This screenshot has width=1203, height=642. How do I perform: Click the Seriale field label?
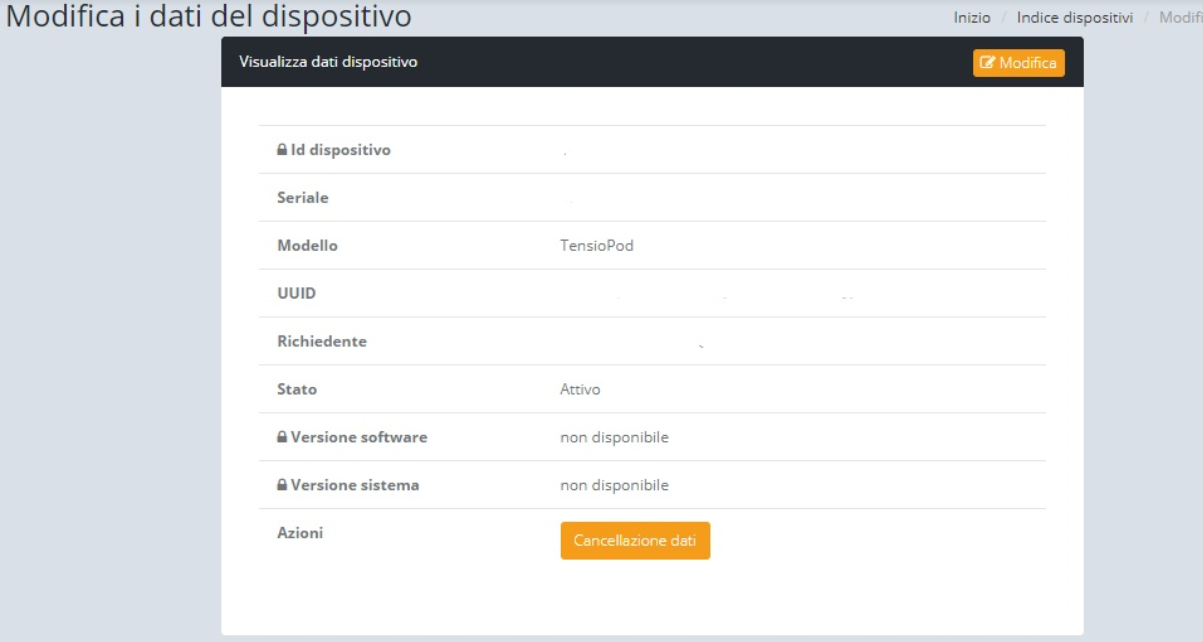point(303,198)
